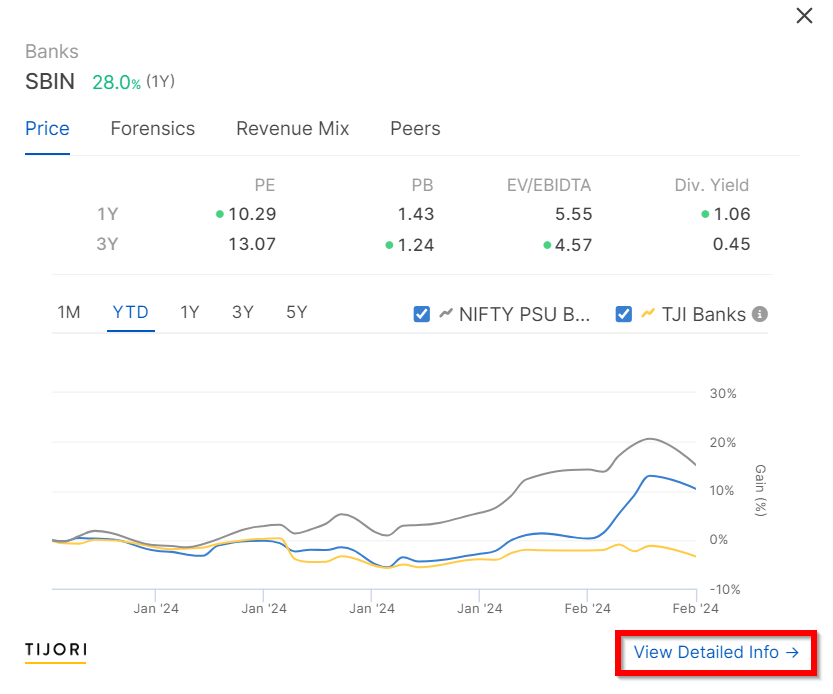Click the Banks sector label
The height and width of the screenshot is (694, 833).
[x=52, y=52]
